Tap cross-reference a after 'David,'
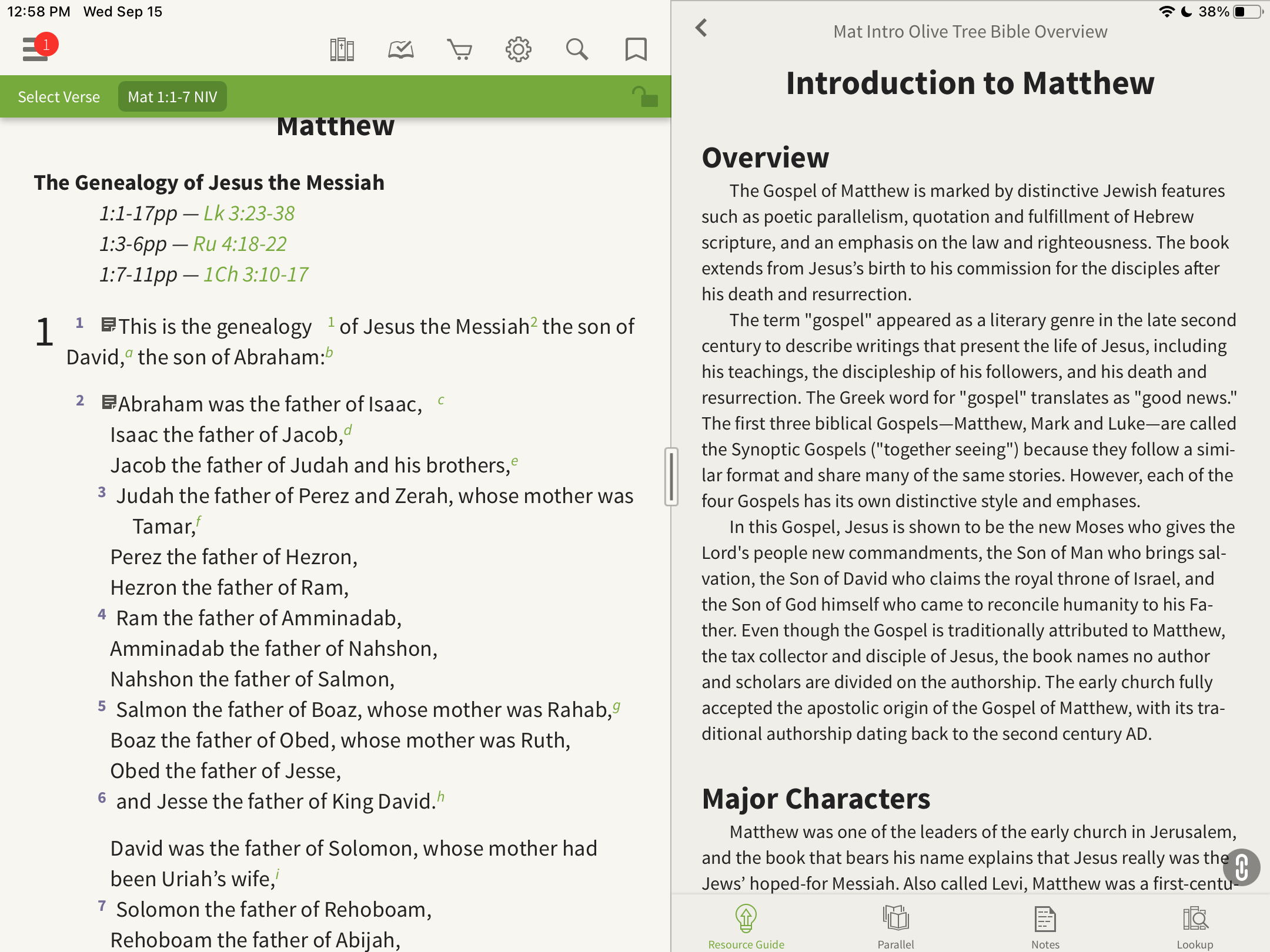The height and width of the screenshot is (952, 1270). click(129, 353)
